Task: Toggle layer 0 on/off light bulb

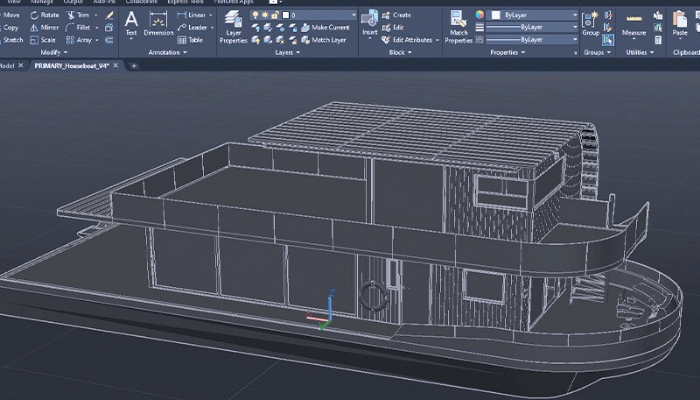Action: tap(255, 15)
